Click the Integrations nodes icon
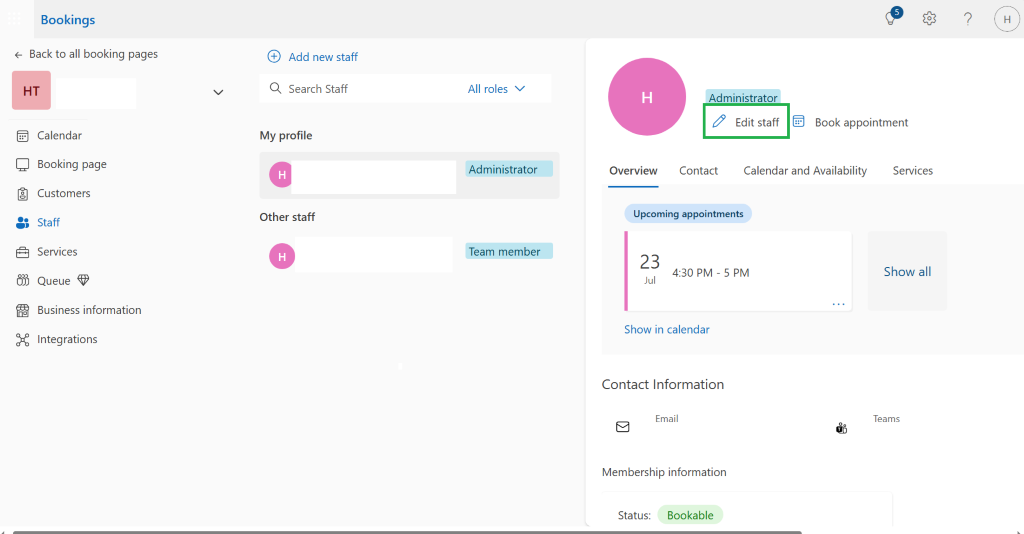Screen dimensions: 1024x534 22,339
